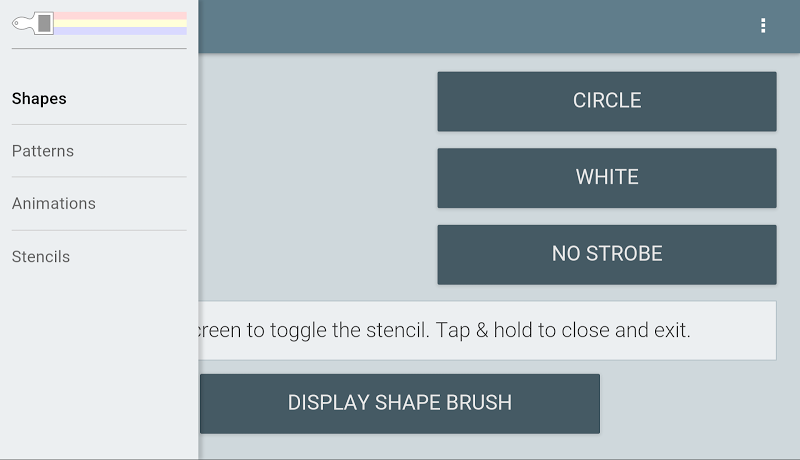This screenshot has height=460, width=800.
Task: Click the DISPLAY SHAPE BRUSH button
Action: tap(399, 403)
